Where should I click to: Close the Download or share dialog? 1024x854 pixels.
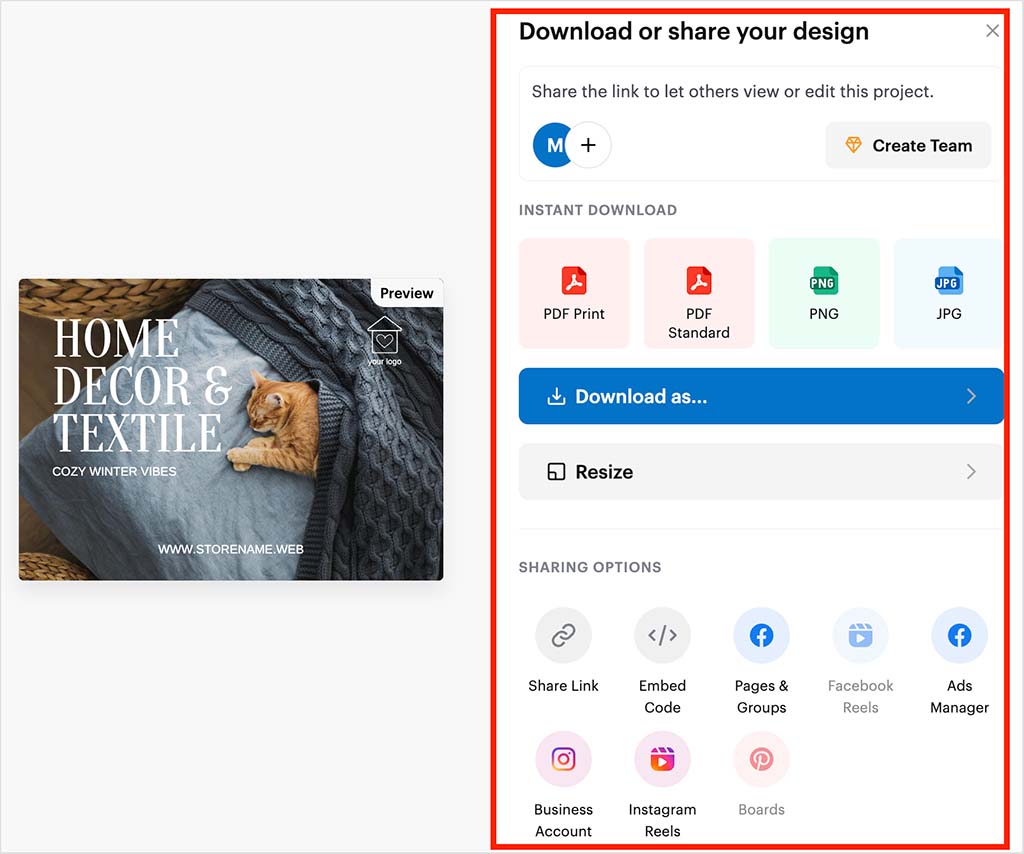tap(992, 31)
